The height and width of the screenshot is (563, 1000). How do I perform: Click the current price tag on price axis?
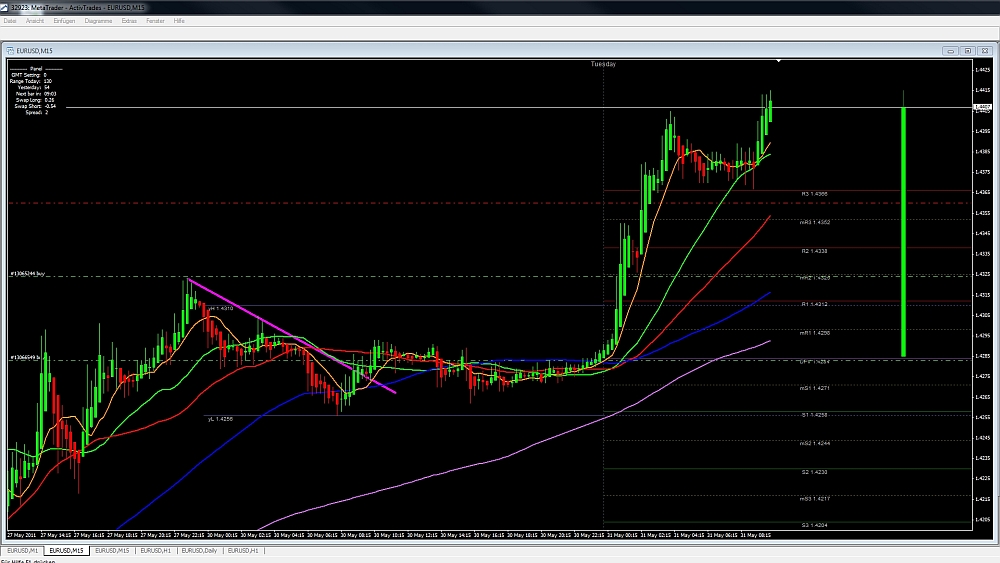(x=982, y=108)
